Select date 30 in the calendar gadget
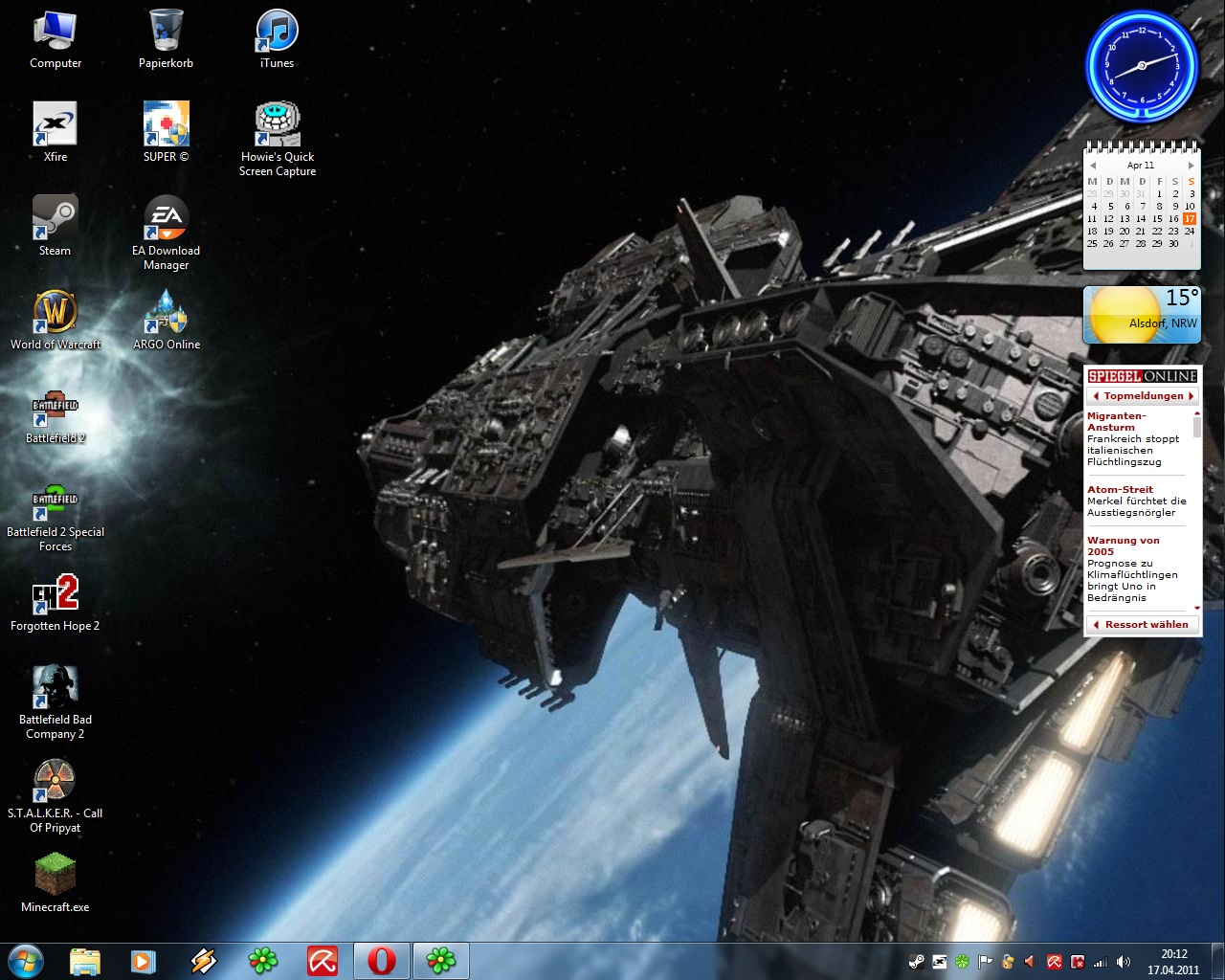The height and width of the screenshot is (980, 1225). [x=1173, y=244]
